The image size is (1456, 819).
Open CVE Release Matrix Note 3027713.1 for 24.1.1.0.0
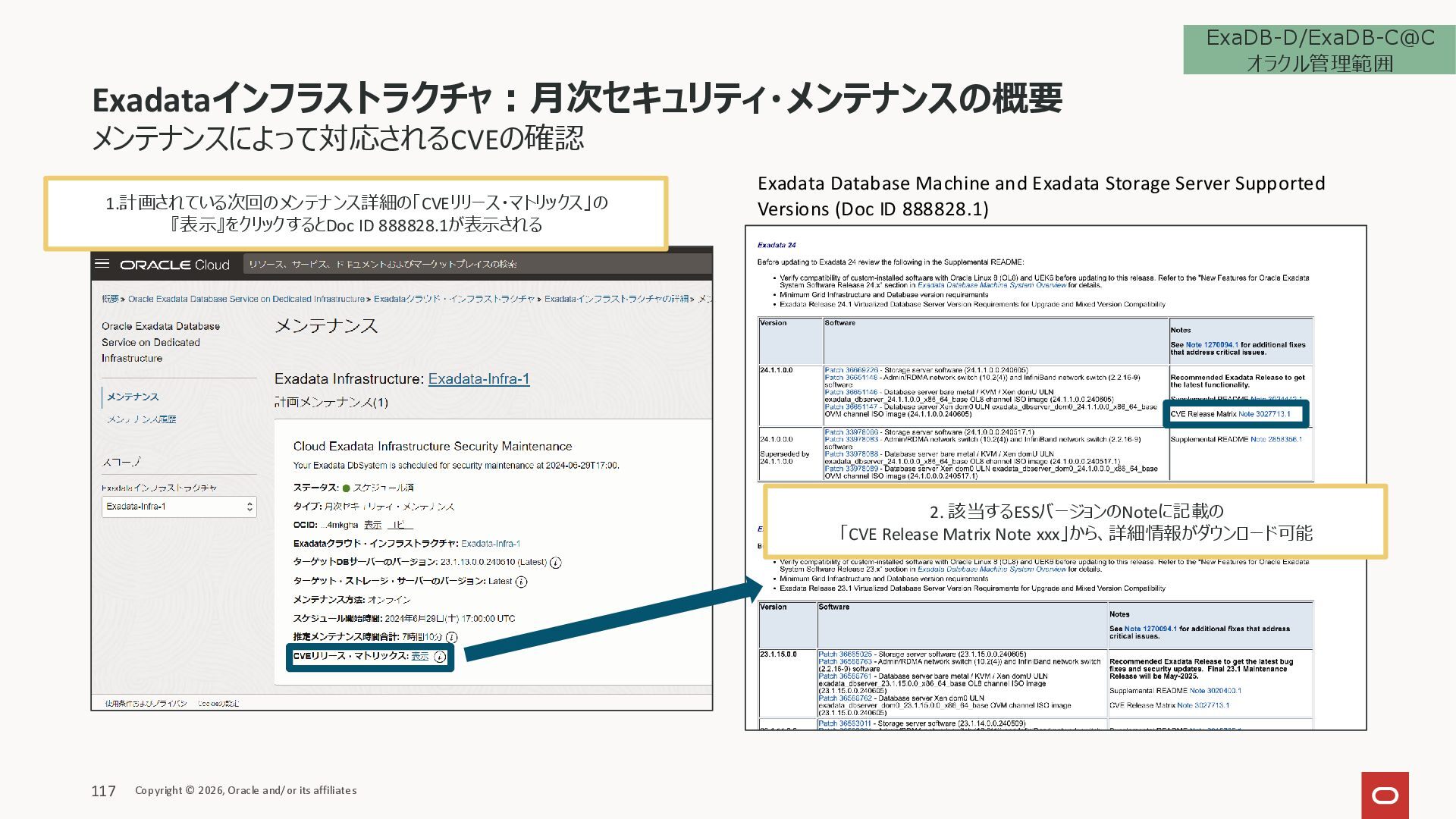pos(1264,414)
